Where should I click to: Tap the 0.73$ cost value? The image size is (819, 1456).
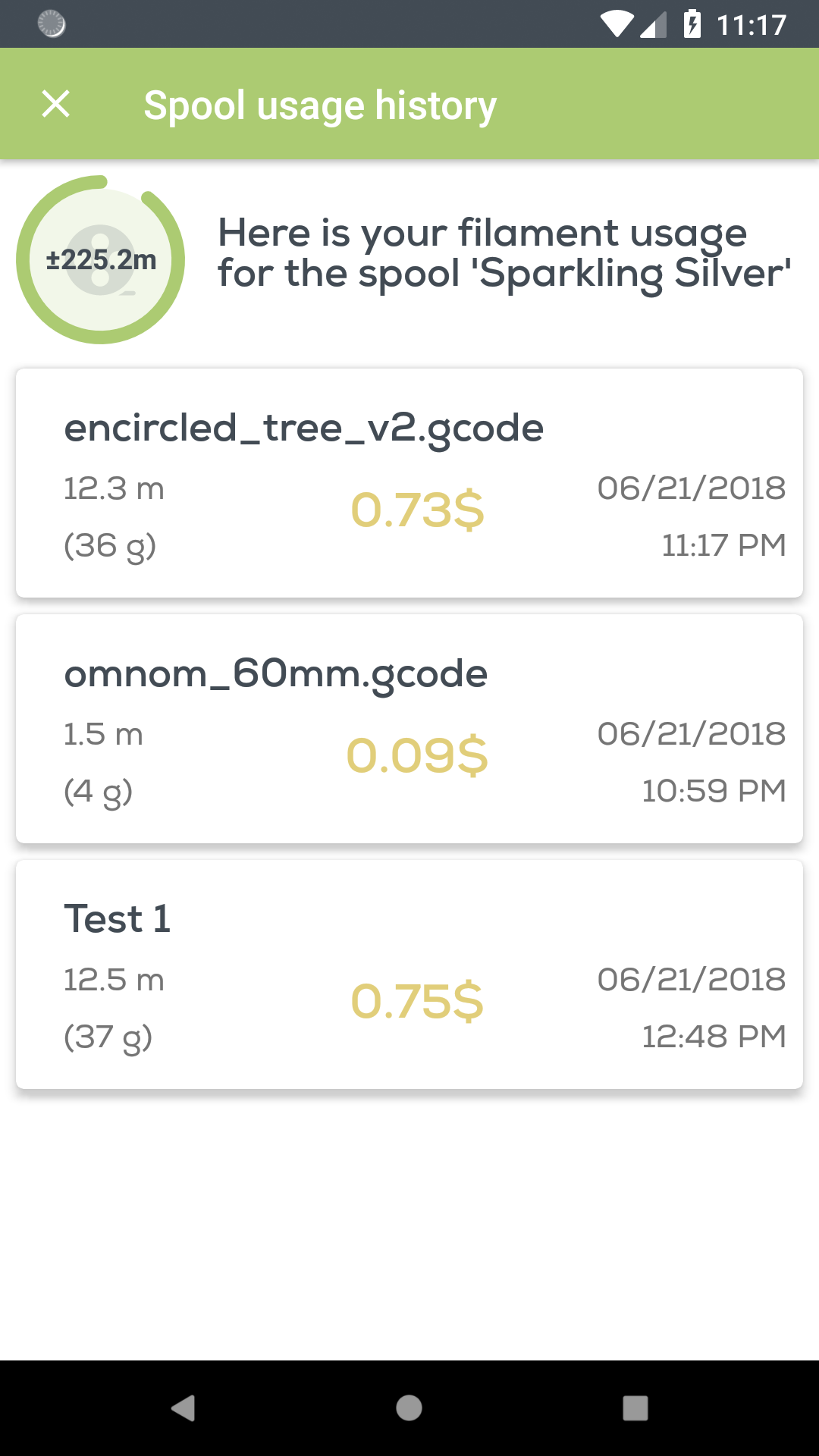pos(417,510)
